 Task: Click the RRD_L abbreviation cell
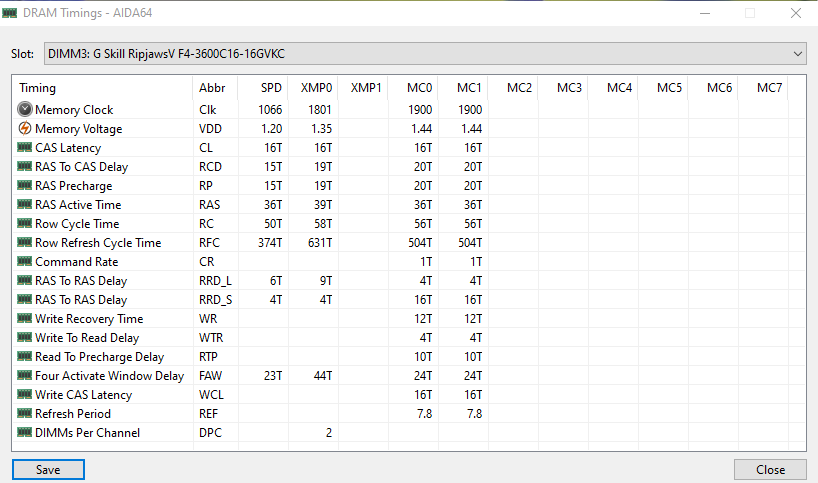coord(215,281)
